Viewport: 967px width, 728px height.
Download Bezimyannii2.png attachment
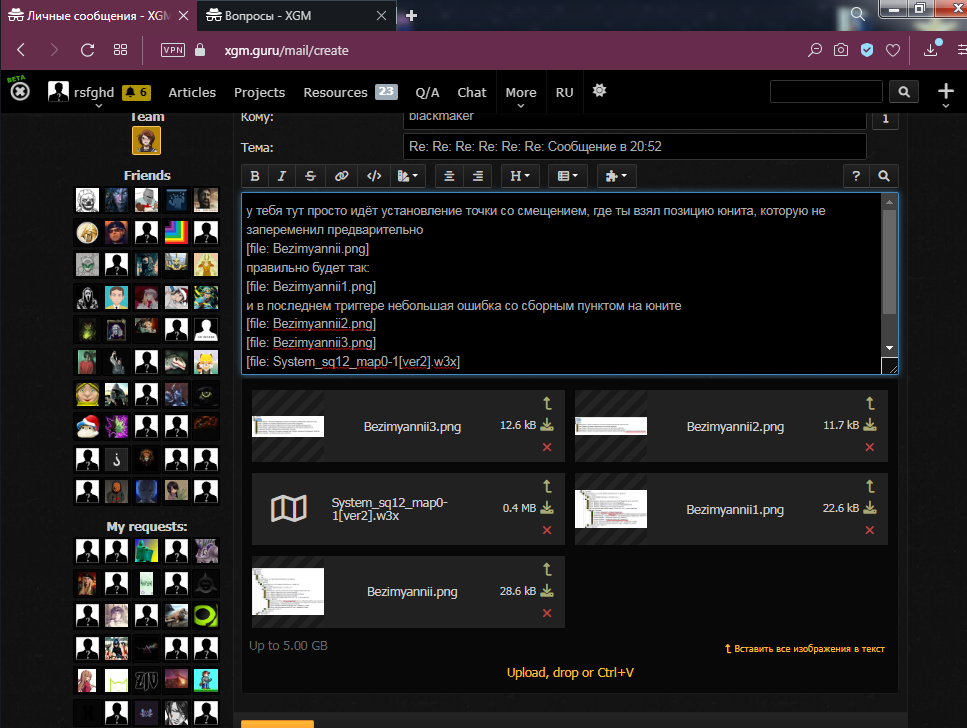[x=870, y=425]
